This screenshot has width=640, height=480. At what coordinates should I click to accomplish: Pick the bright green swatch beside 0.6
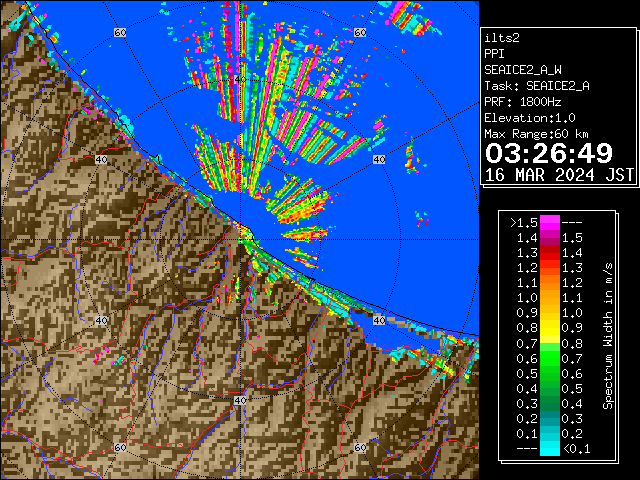[550, 358]
